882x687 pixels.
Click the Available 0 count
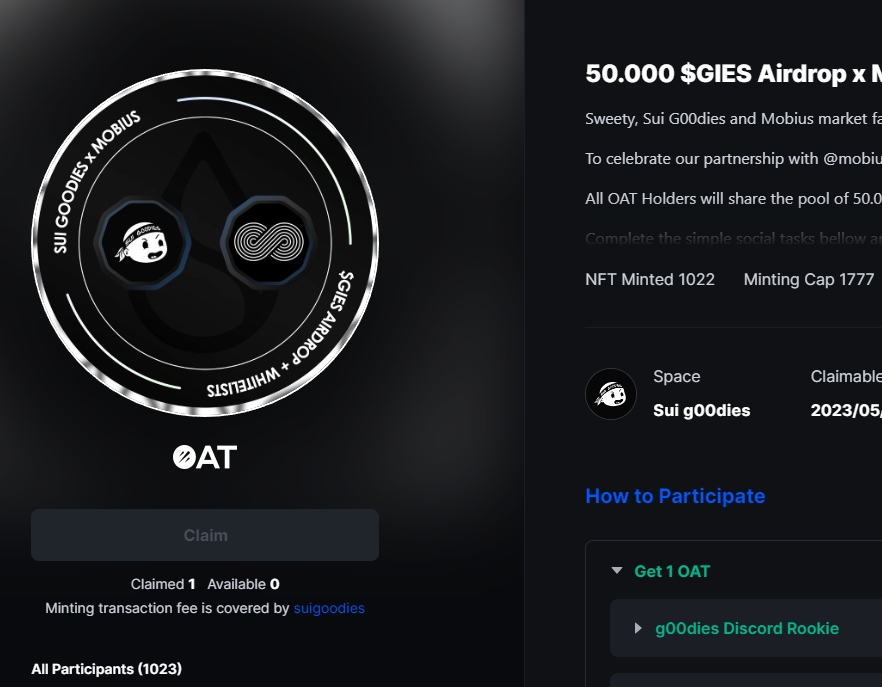click(x=243, y=584)
